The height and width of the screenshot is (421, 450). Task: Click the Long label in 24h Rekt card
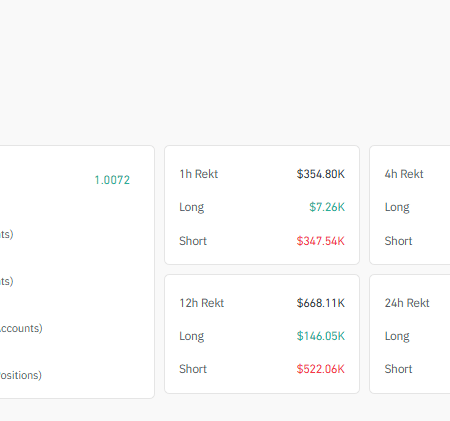coord(397,336)
